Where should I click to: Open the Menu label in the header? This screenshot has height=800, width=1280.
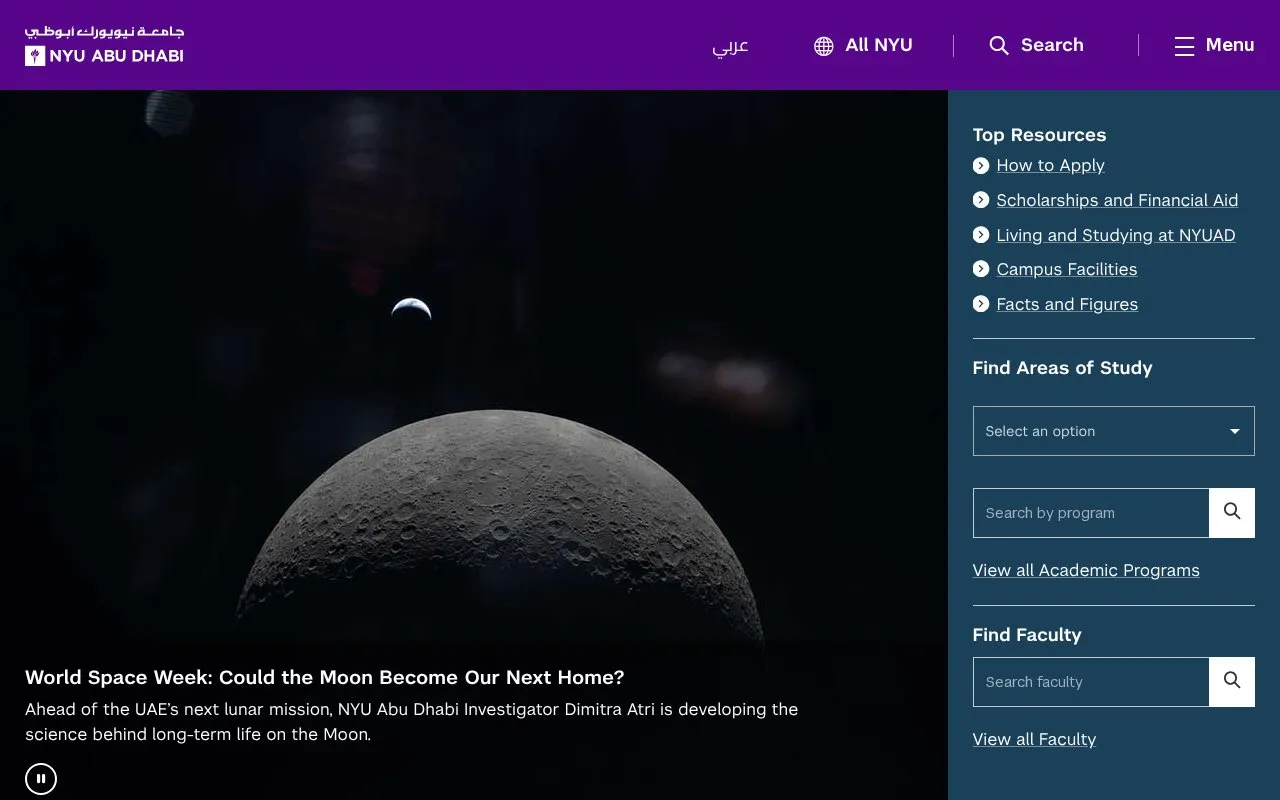[x=1230, y=45]
